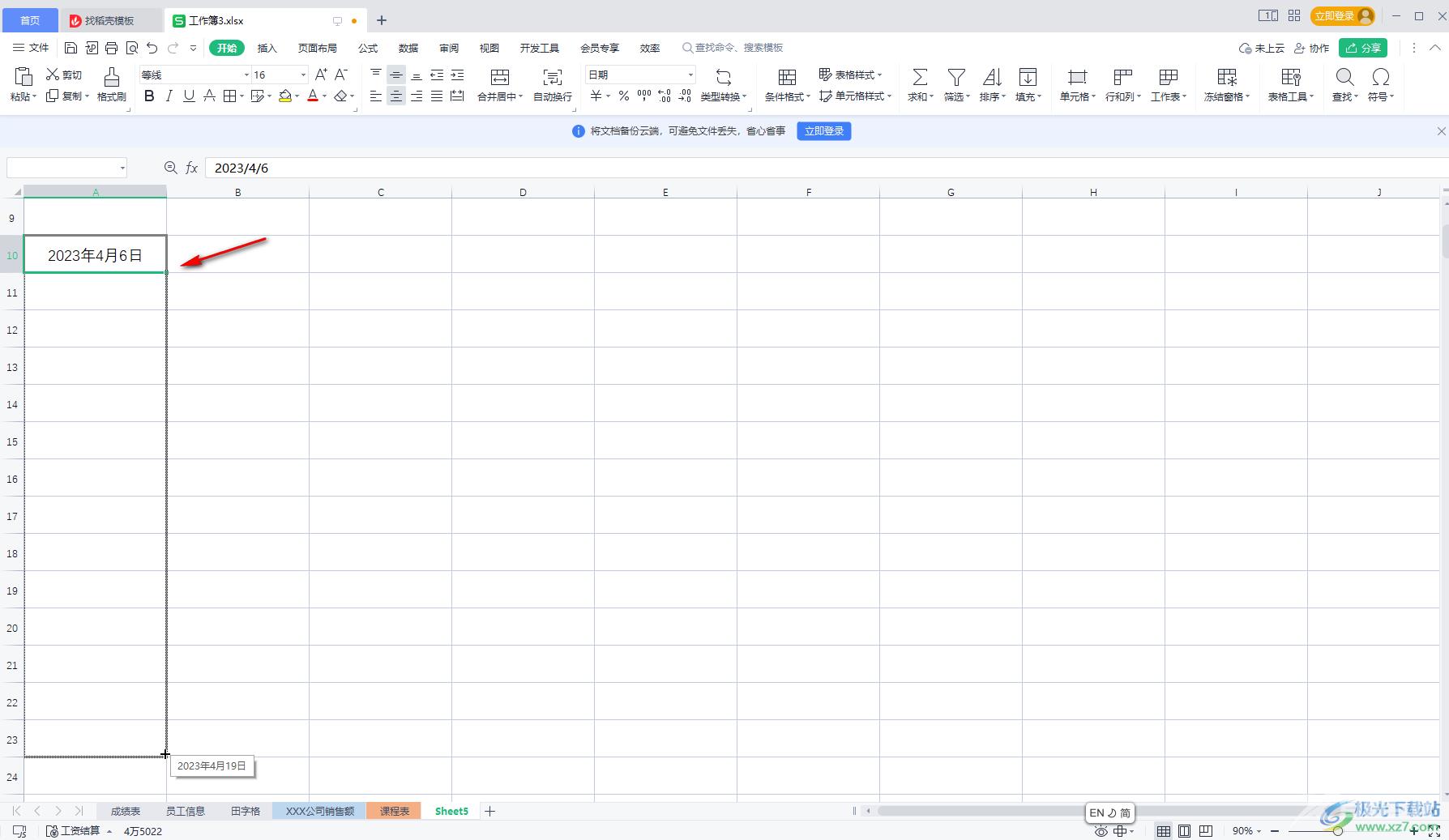Click the AutoSum (求和) sigma icon
This screenshot has width=1449, height=840.
[920, 77]
